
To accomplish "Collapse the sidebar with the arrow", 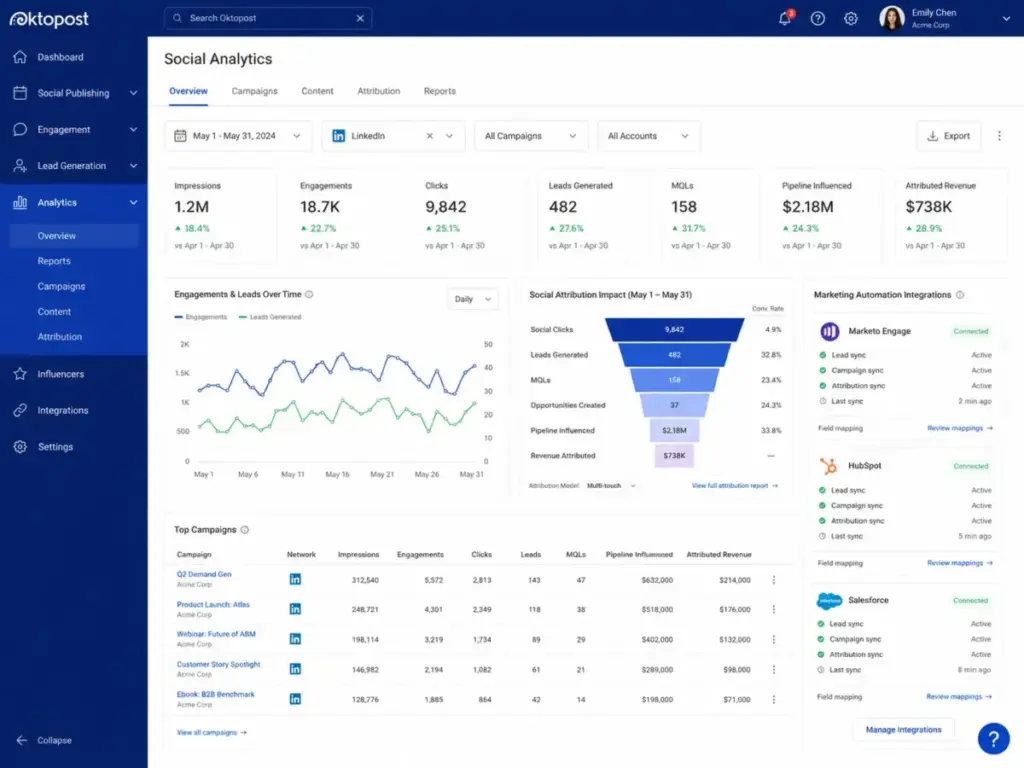I will (22, 740).
